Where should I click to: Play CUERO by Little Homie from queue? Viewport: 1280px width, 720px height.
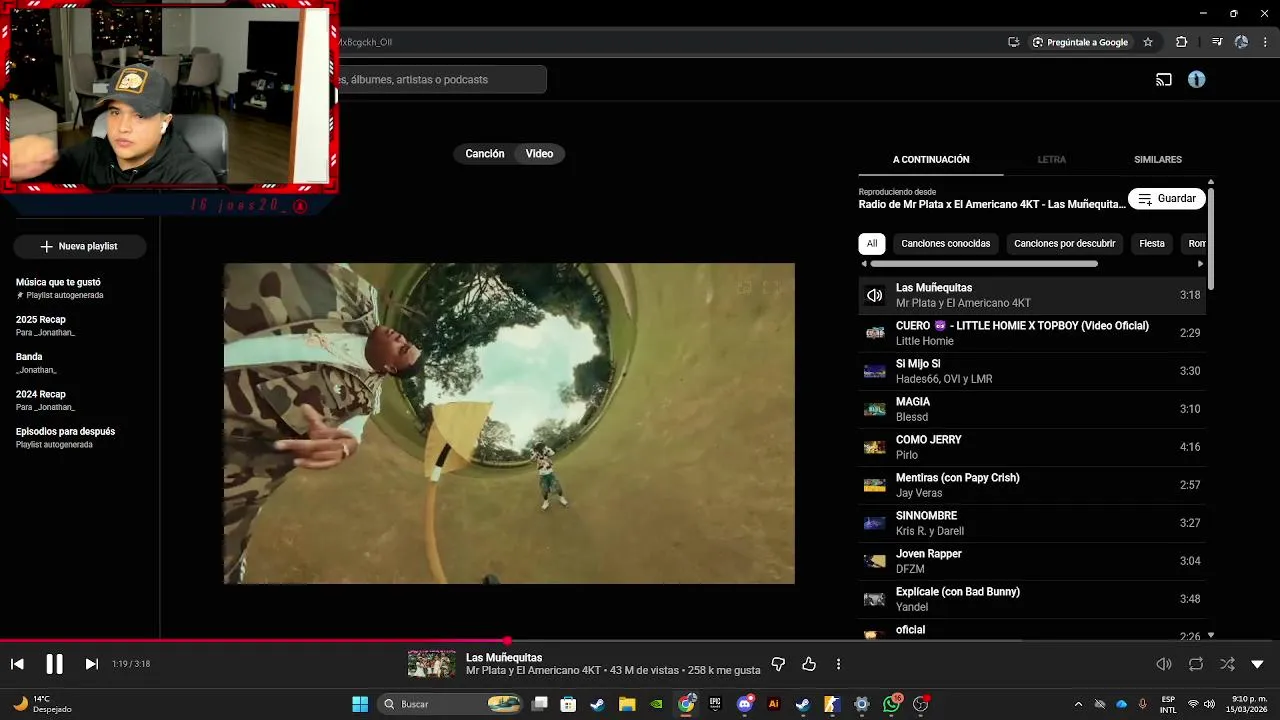pyautogui.click(x=1032, y=333)
